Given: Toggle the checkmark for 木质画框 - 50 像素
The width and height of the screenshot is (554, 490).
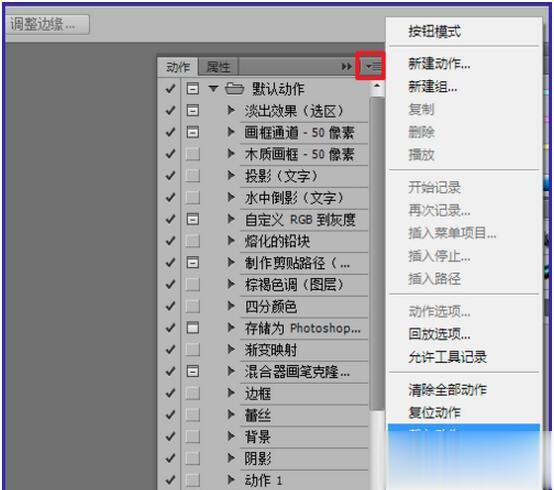Looking at the screenshot, I should point(170,154).
